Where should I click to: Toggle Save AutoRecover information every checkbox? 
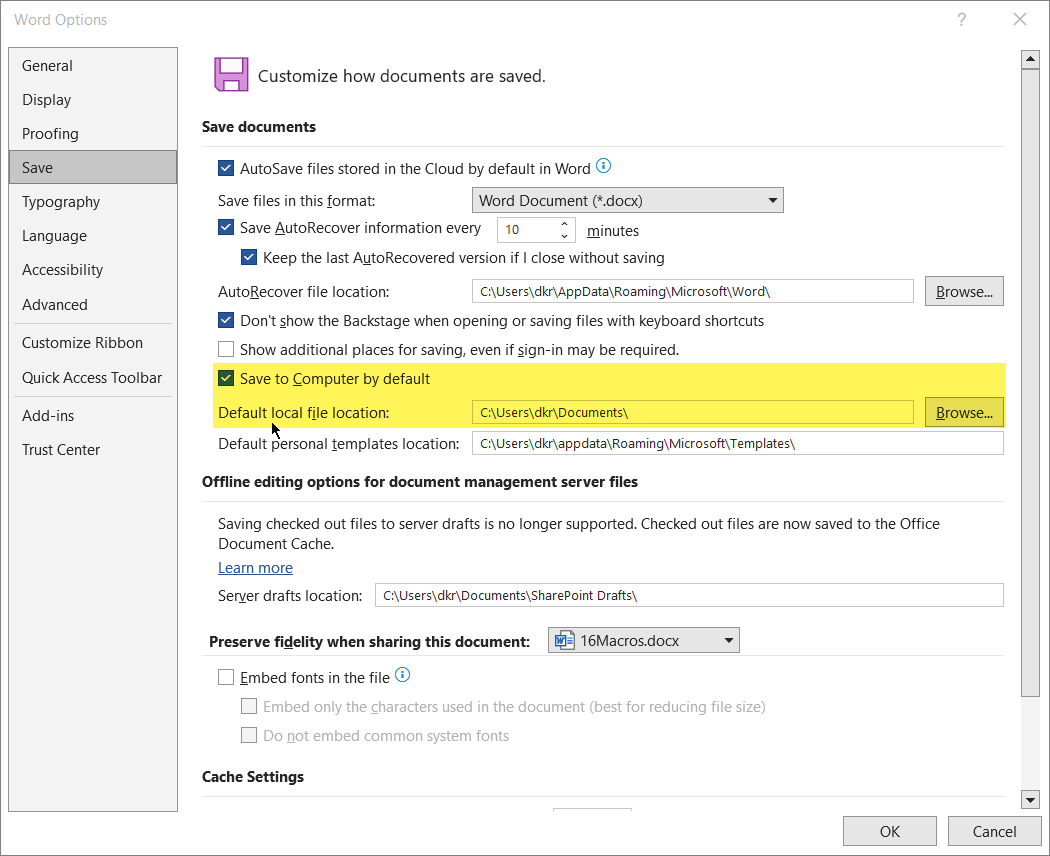[x=226, y=228]
